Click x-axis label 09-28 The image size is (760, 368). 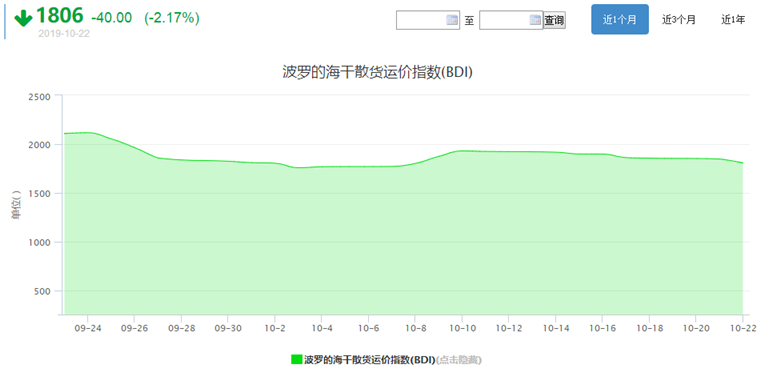181,328
